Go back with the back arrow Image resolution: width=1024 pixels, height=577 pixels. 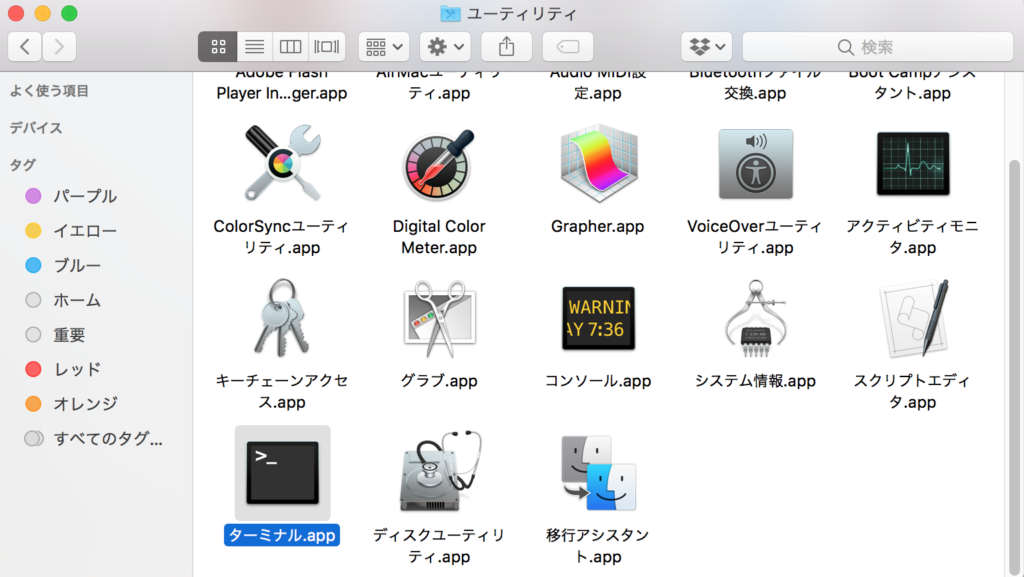click(x=25, y=46)
